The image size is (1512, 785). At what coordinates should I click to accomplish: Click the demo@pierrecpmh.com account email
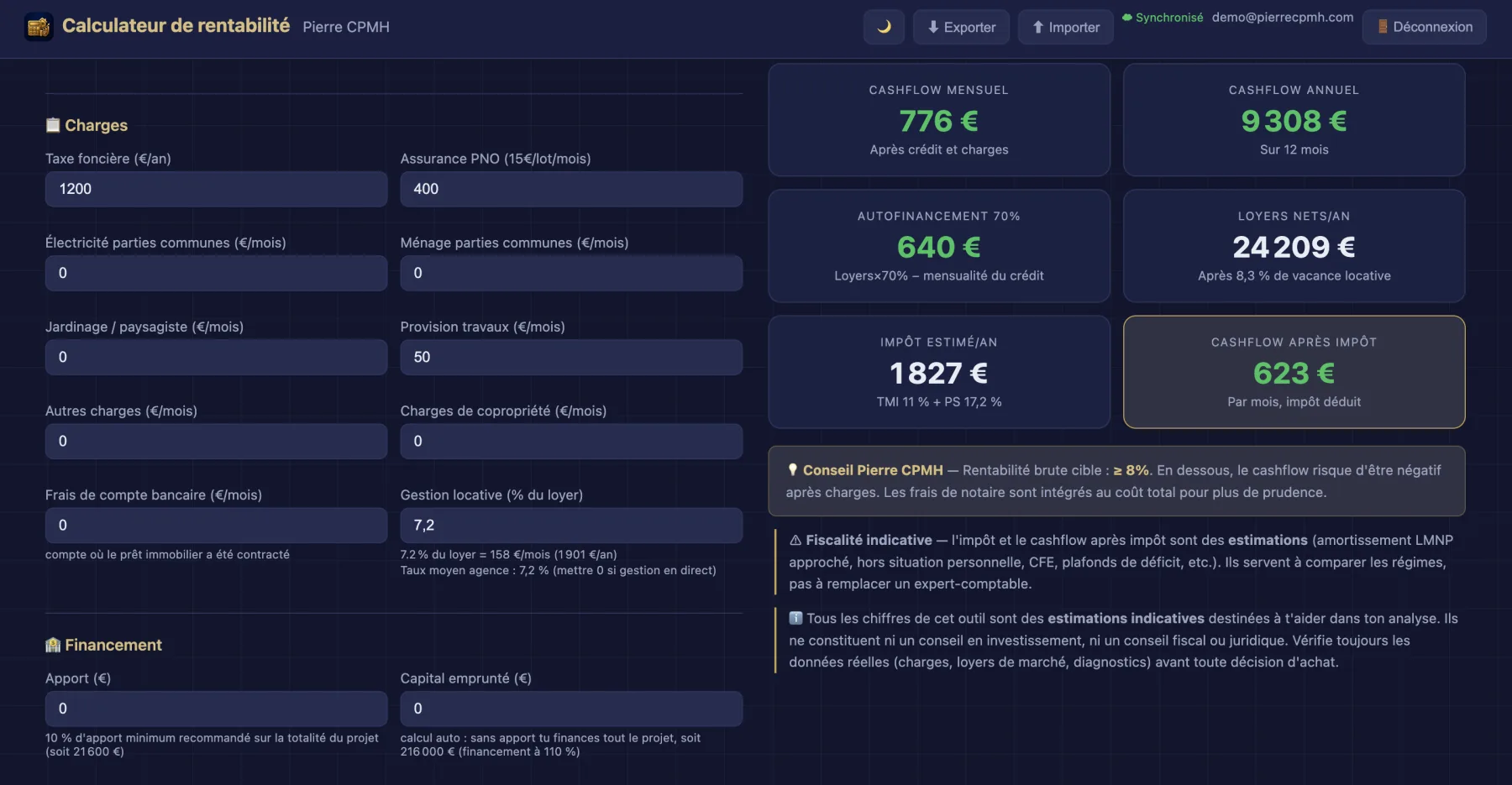coord(1283,17)
